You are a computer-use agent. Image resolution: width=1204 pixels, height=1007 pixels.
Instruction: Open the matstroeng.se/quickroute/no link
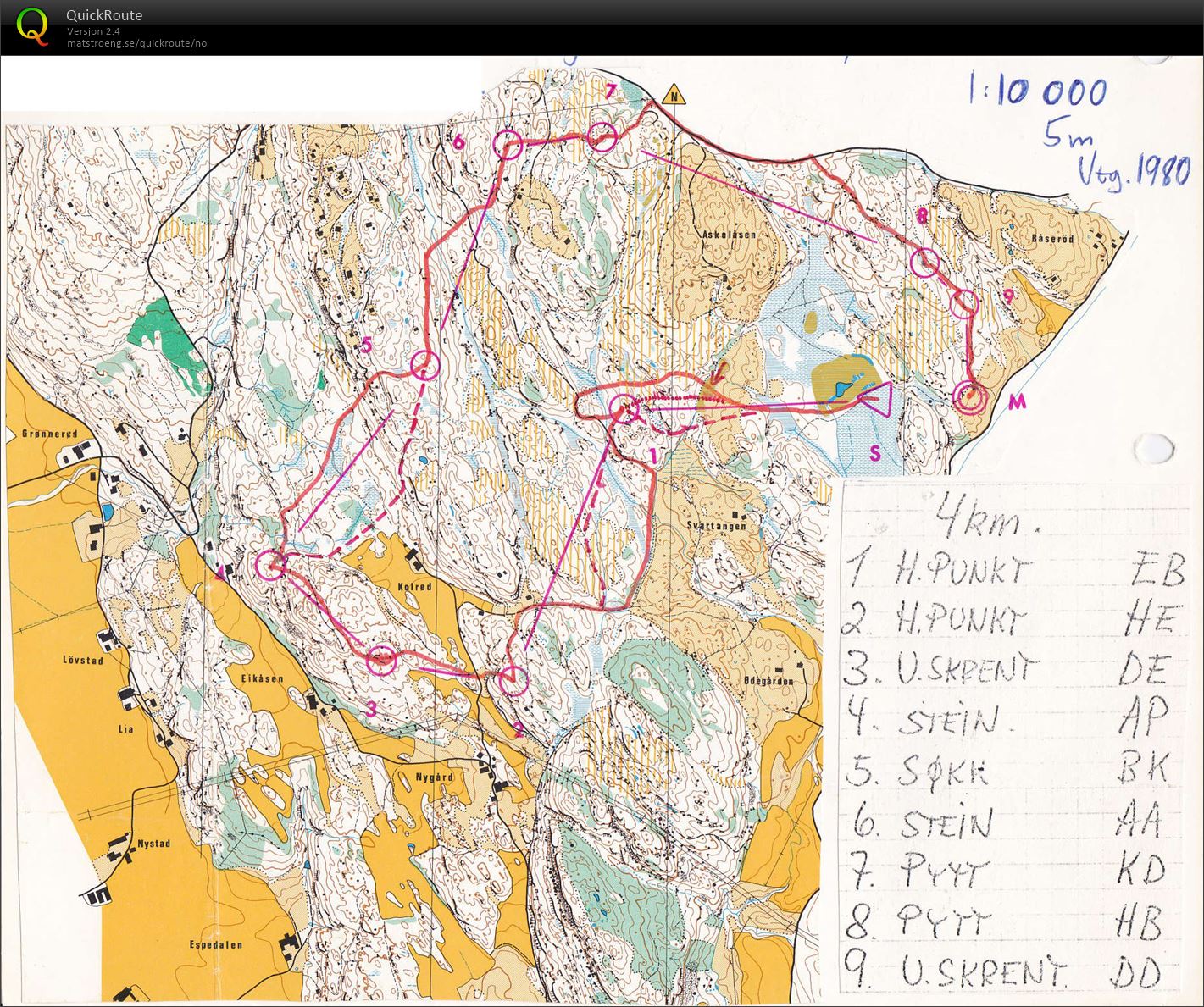tap(137, 43)
